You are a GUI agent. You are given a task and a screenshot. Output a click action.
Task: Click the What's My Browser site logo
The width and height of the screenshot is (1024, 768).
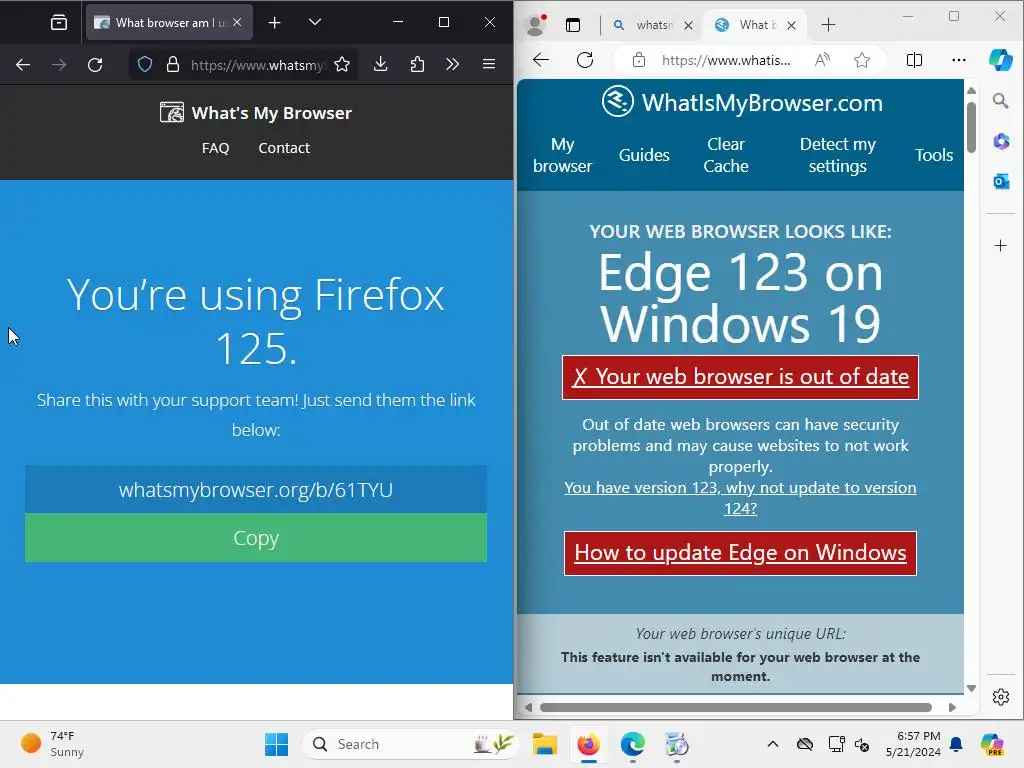click(255, 113)
